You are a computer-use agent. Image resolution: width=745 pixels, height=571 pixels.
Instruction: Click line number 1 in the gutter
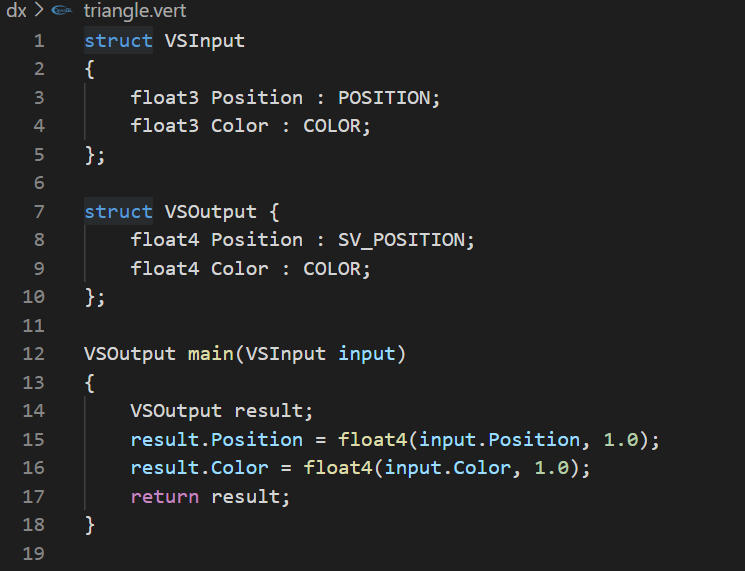[39, 41]
